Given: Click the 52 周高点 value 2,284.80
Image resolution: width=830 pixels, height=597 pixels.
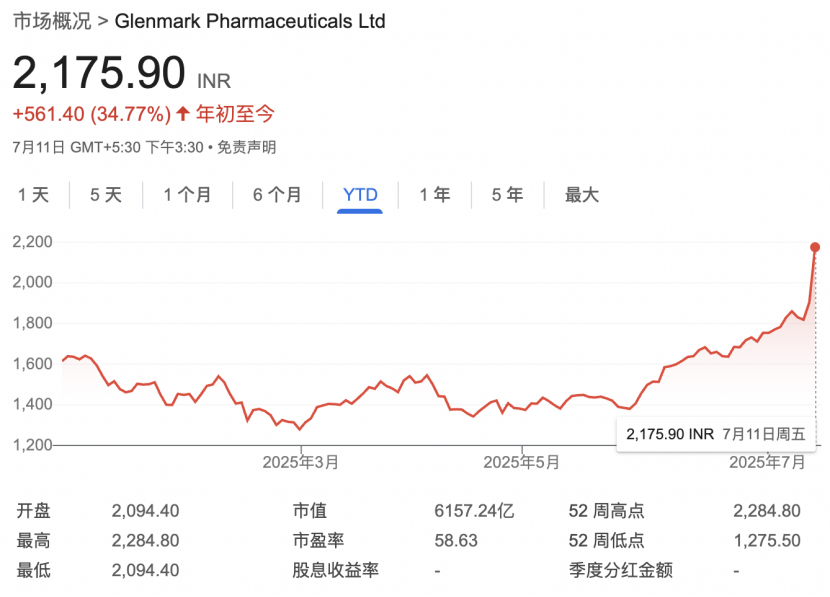Looking at the screenshot, I should (x=766, y=511).
